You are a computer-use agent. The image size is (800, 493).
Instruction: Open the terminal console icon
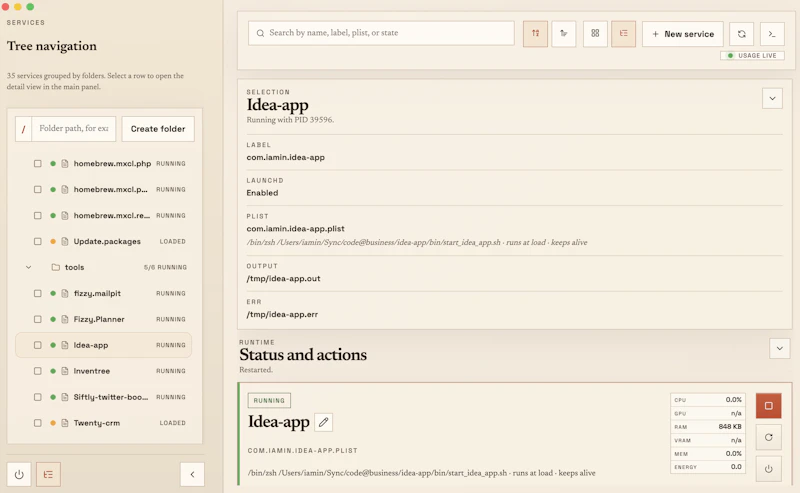[x=772, y=34]
